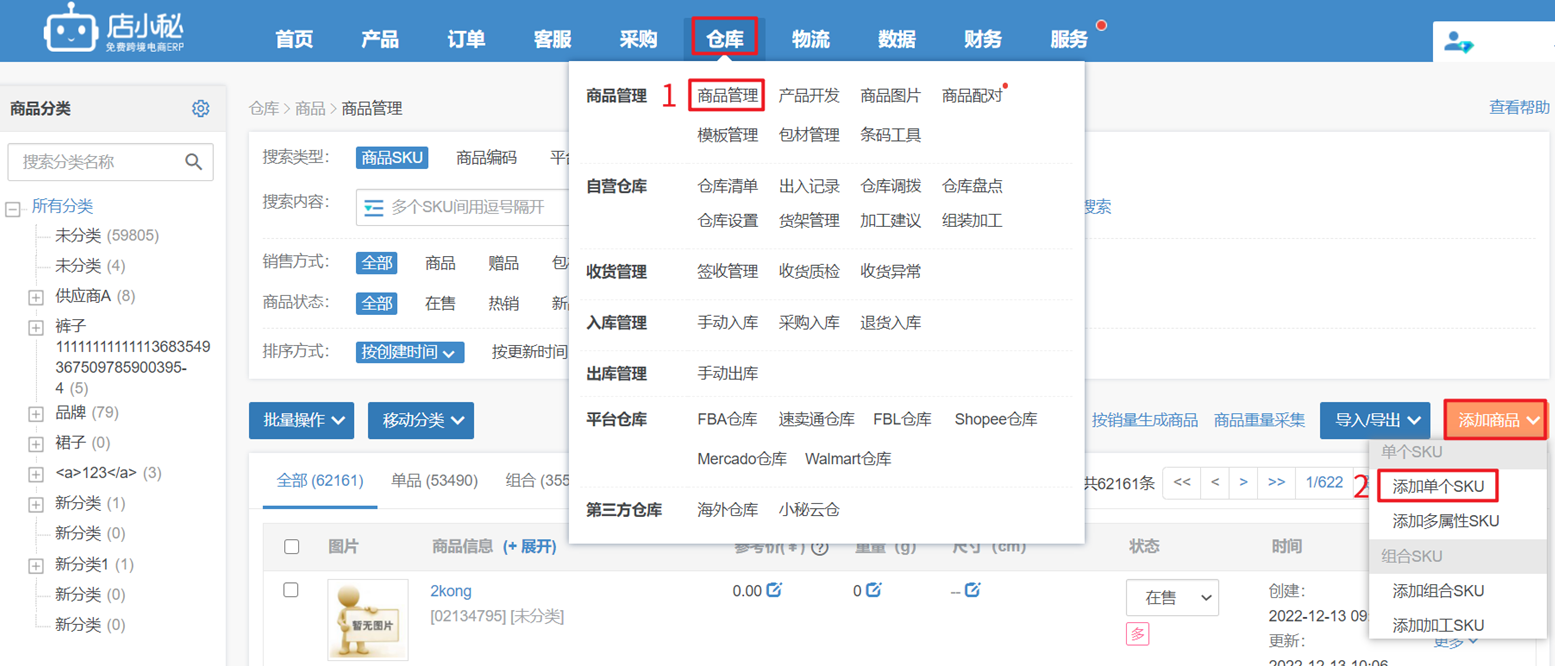Open 添加商品 dropdown button

1496,421
